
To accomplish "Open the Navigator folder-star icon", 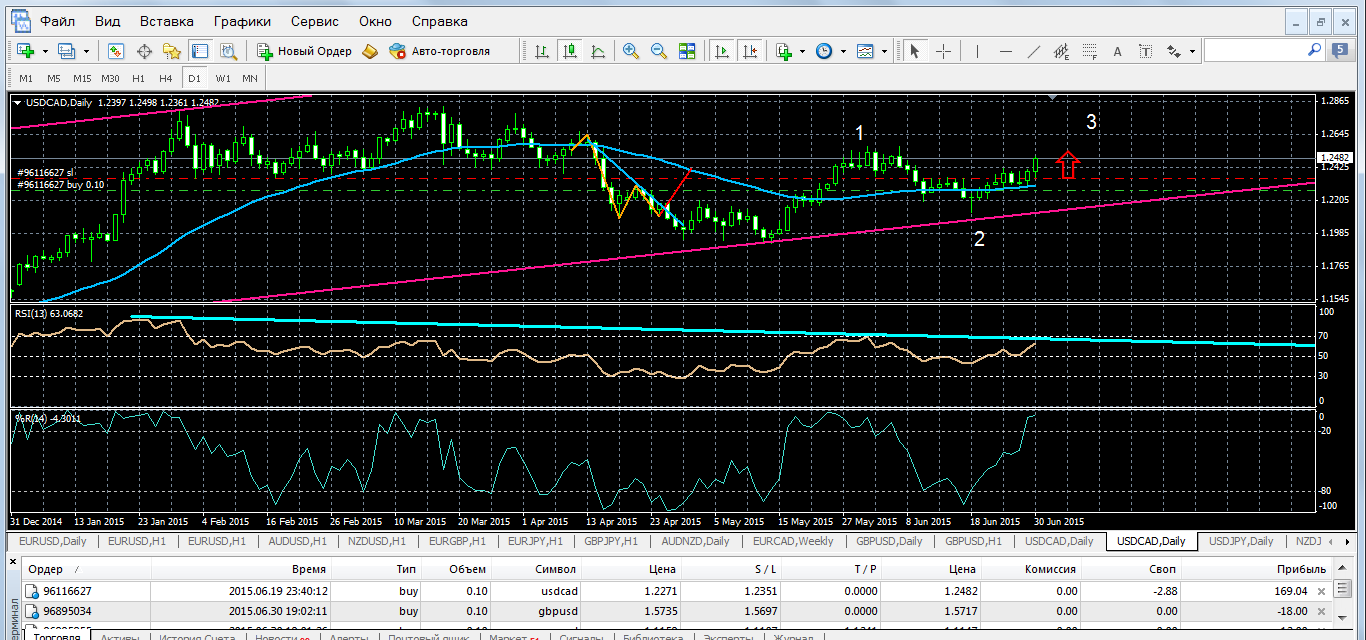I will 172,51.
